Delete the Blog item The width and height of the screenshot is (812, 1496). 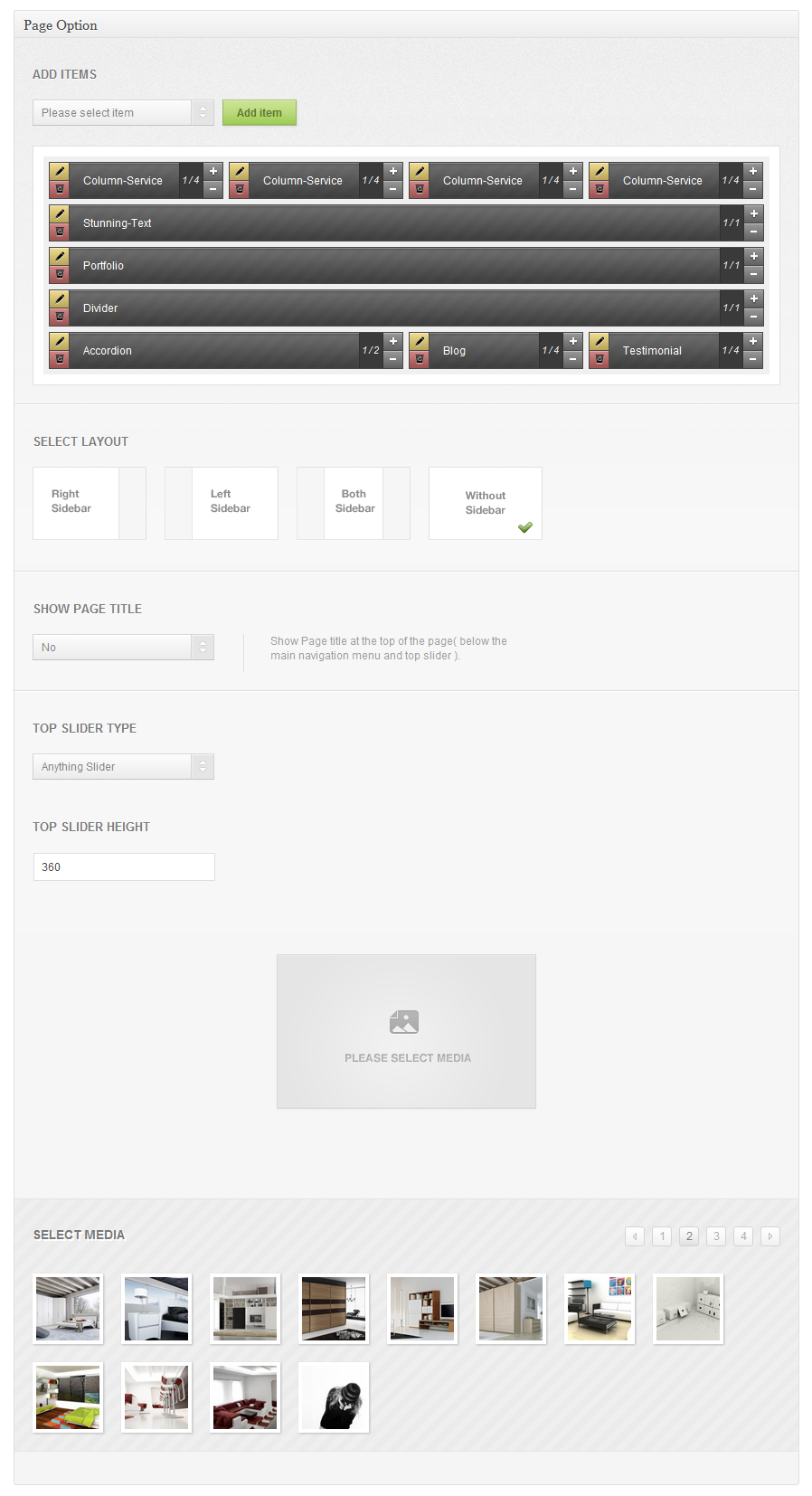[x=419, y=360]
